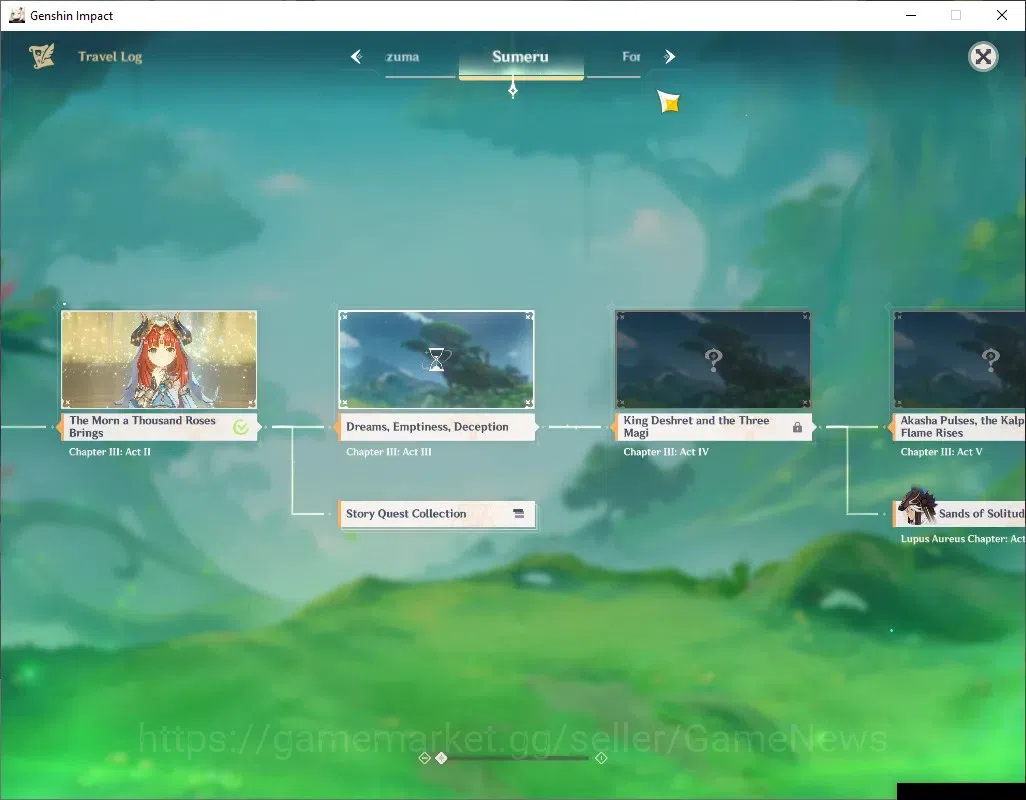1026x800 pixels.
Task: Open the Nilou quest thumbnail image
Action: [159, 360]
